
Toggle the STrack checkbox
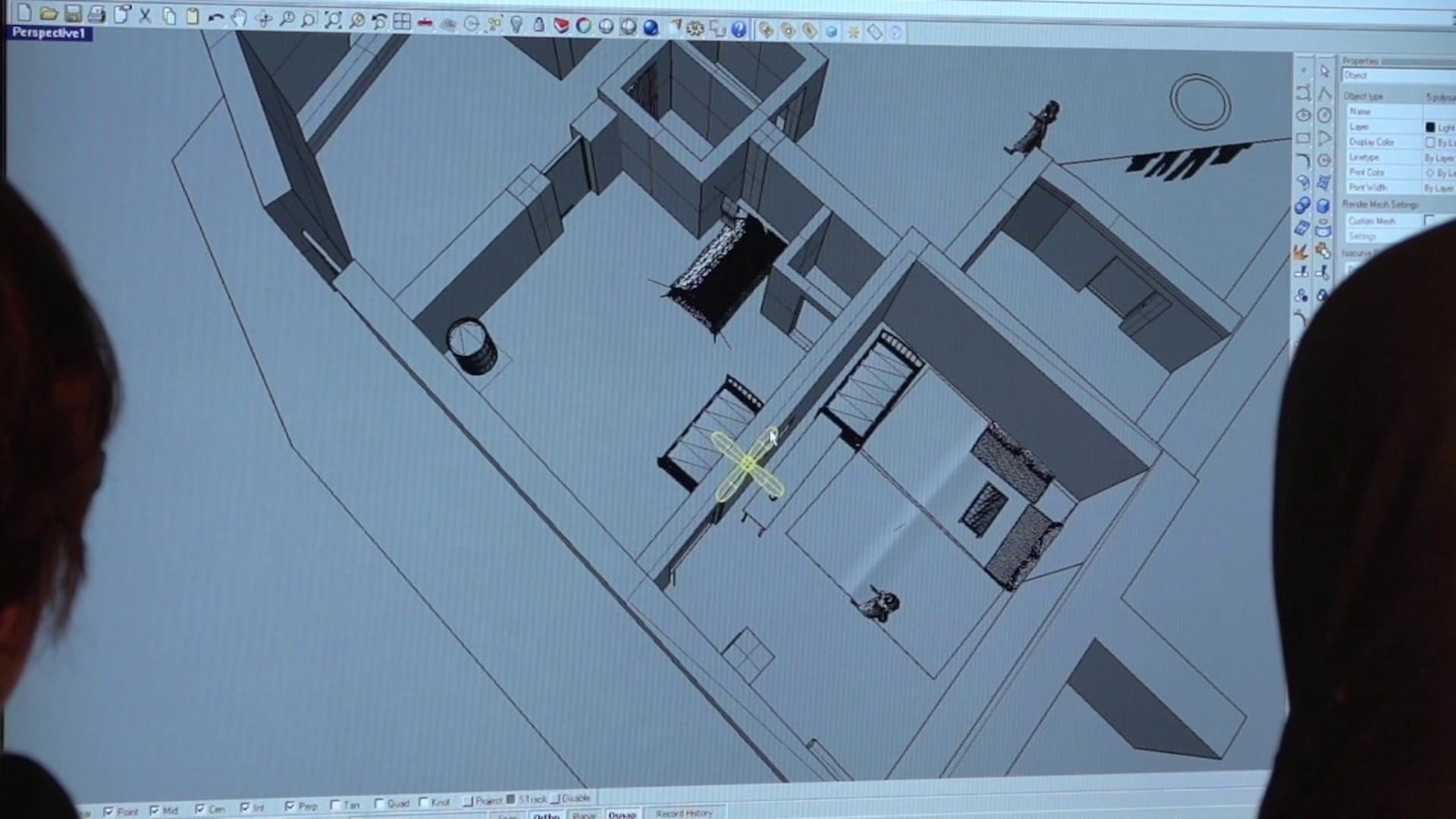[x=510, y=799]
